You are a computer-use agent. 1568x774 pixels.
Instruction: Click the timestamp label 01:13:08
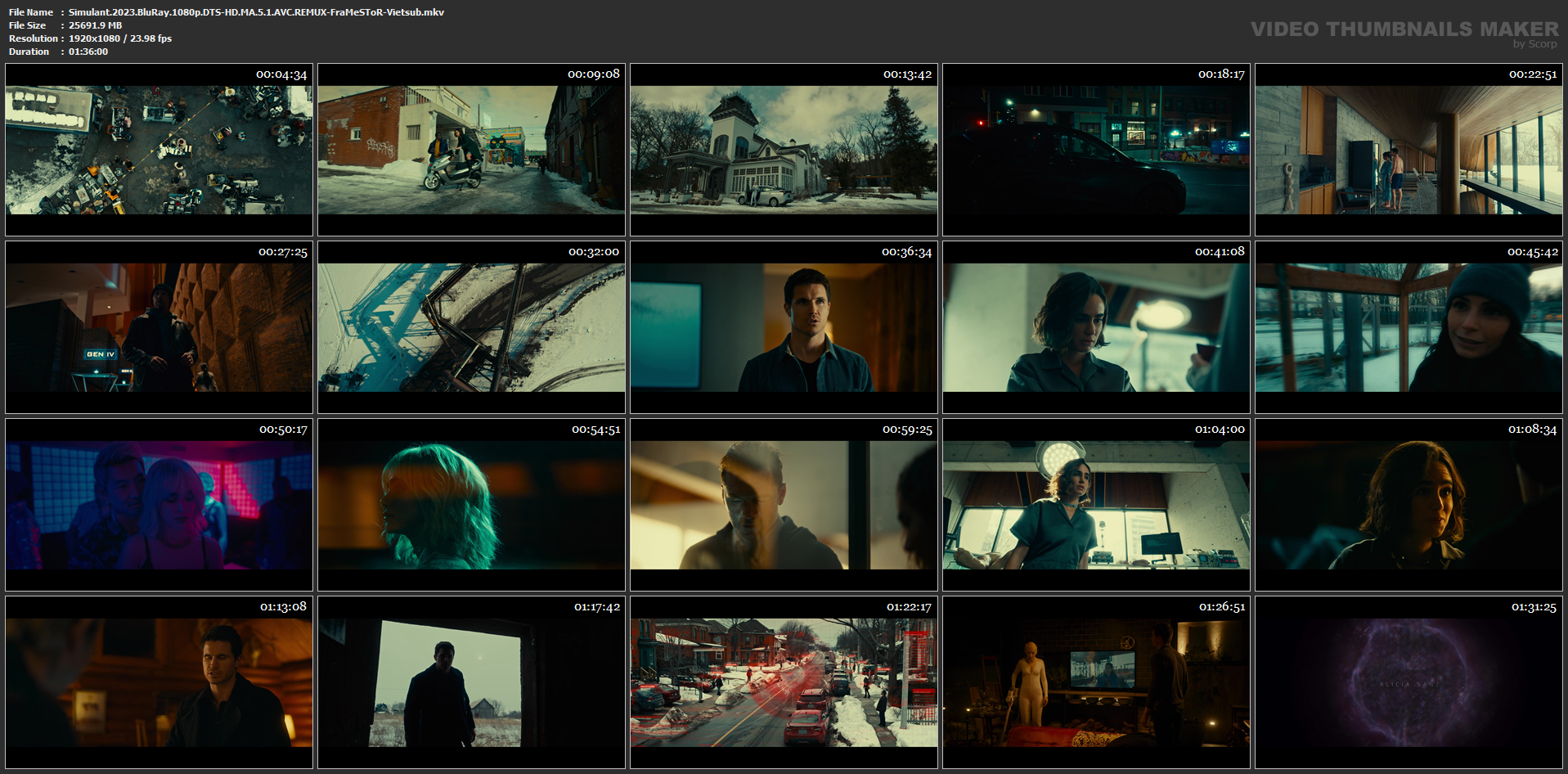283,607
